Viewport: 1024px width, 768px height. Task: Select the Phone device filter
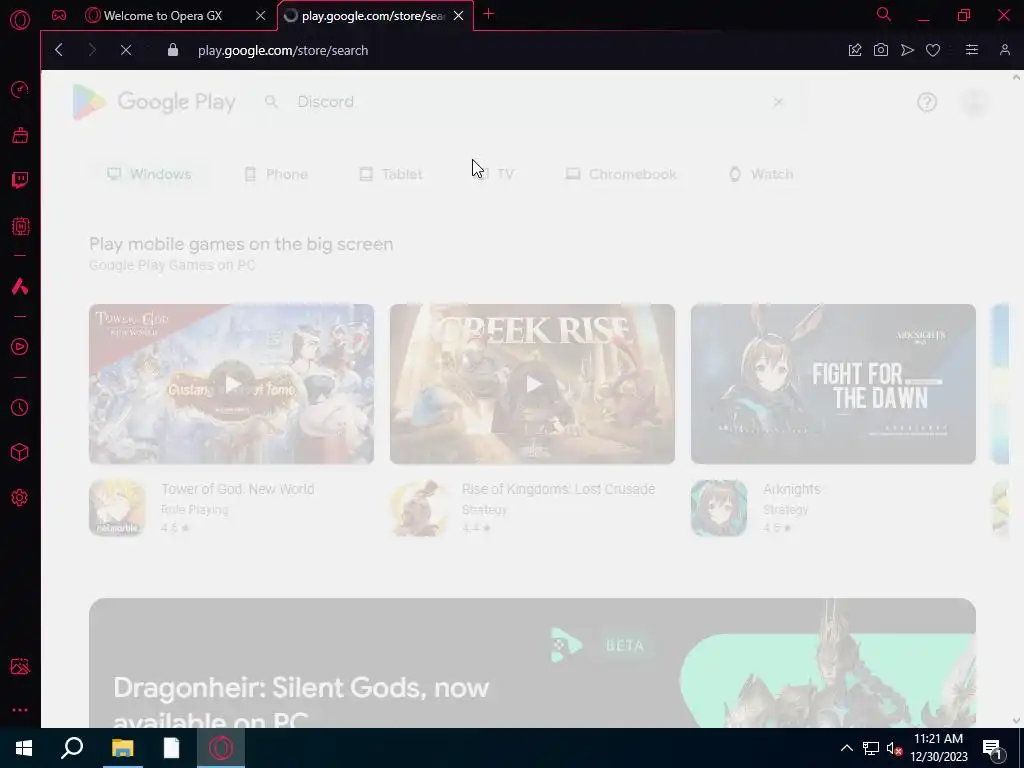pos(276,174)
